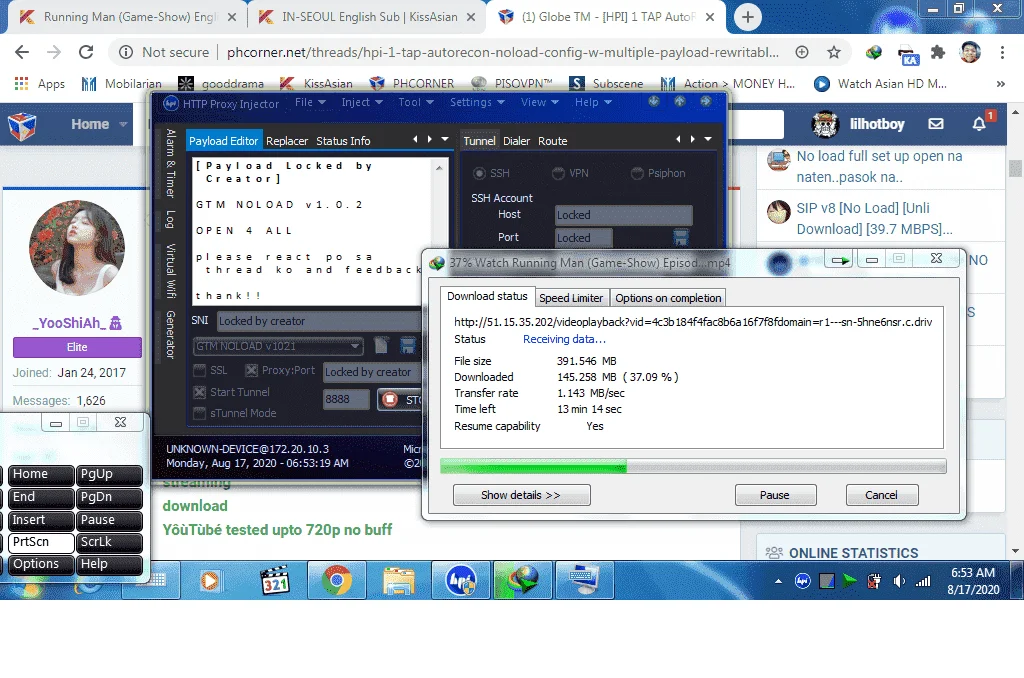The image size is (1024, 678).
Task: Select the Psiphon radio button
Action: [x=637, y=173]
